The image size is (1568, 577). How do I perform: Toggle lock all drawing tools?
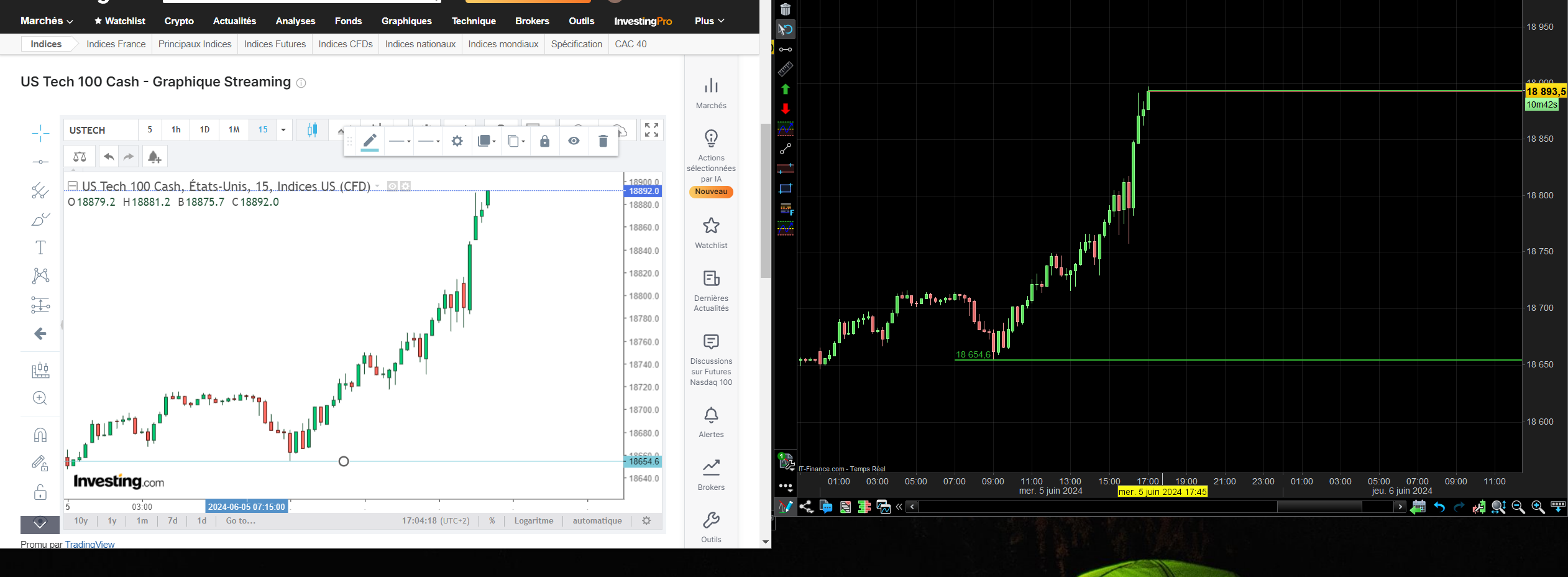(40, 492)
